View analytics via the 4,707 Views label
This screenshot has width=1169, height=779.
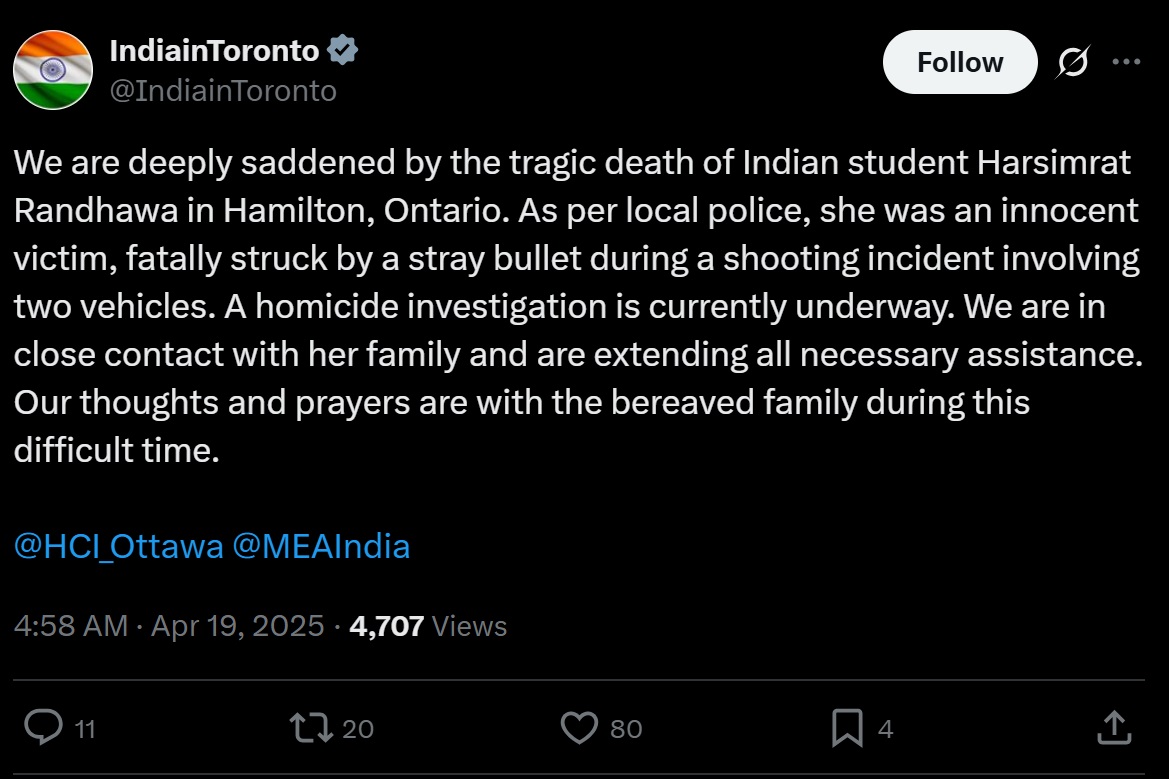click(x=428, y=626)
